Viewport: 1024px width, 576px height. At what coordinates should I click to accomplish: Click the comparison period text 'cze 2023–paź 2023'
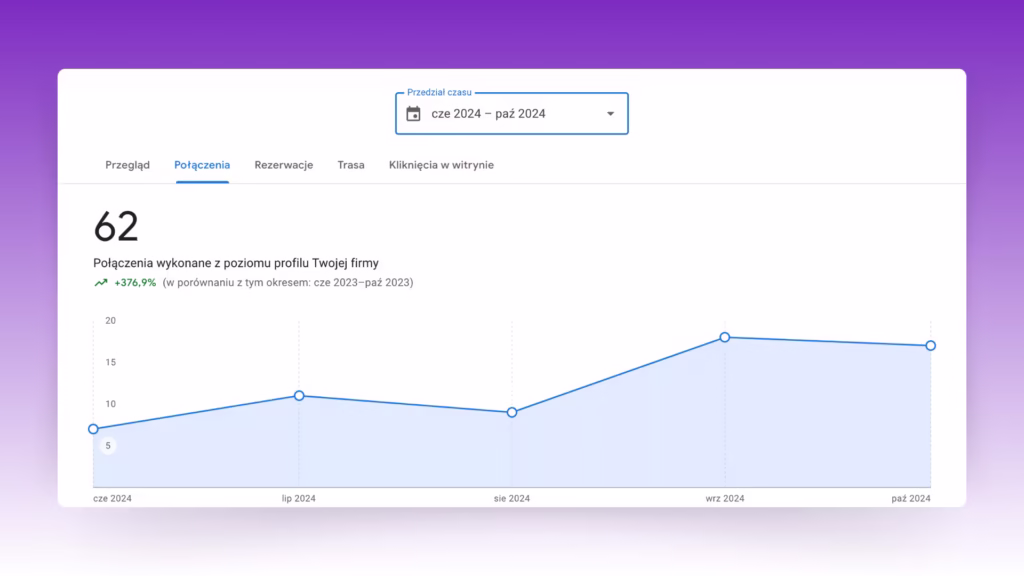click(x=362, y=283)
